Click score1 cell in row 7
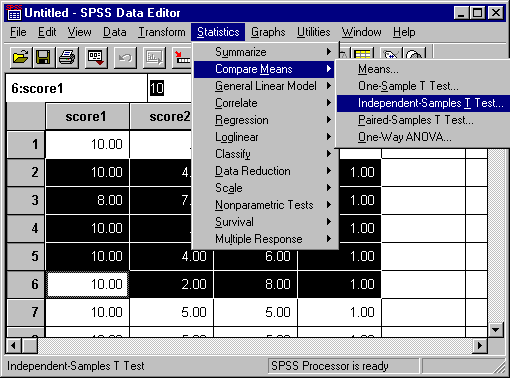 [87, 312]
